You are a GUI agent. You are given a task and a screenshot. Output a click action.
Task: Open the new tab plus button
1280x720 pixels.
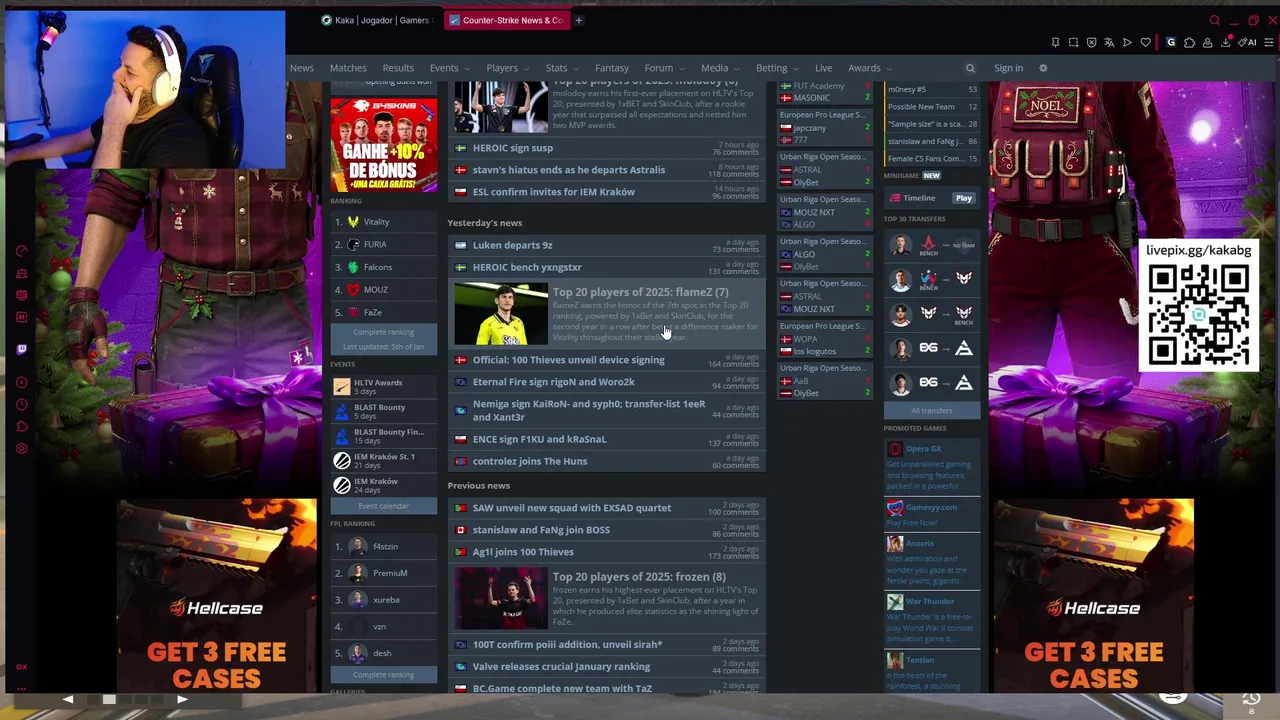[578, 20]
